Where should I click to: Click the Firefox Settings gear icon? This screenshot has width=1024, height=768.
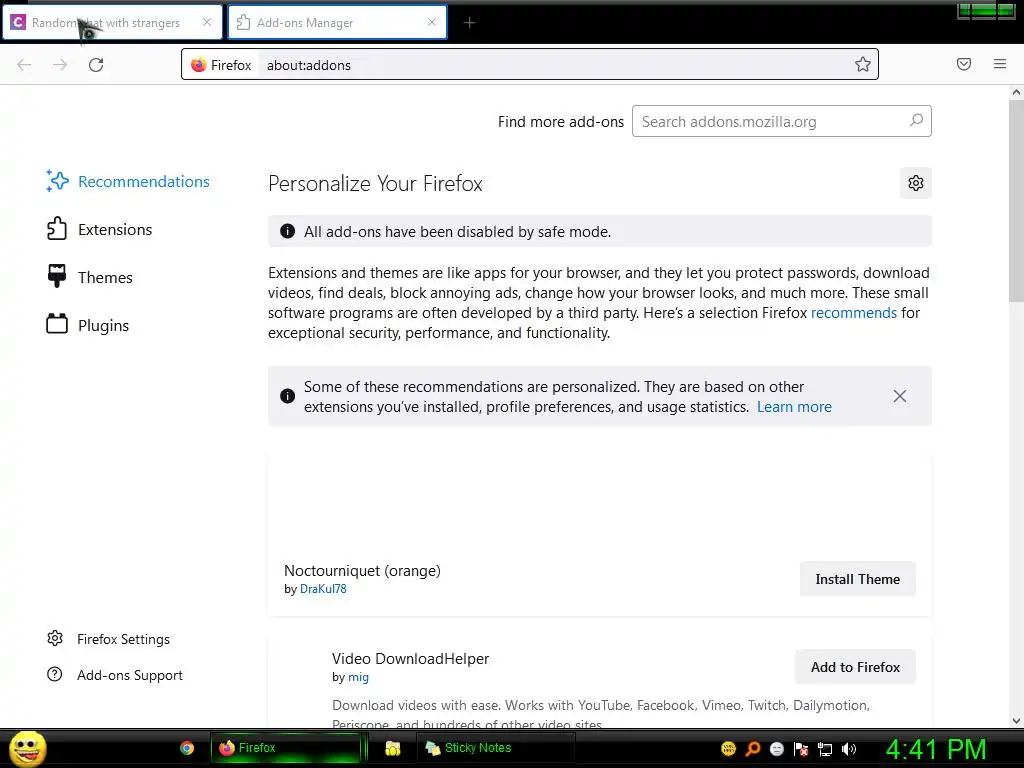click(x=55, y=638)
